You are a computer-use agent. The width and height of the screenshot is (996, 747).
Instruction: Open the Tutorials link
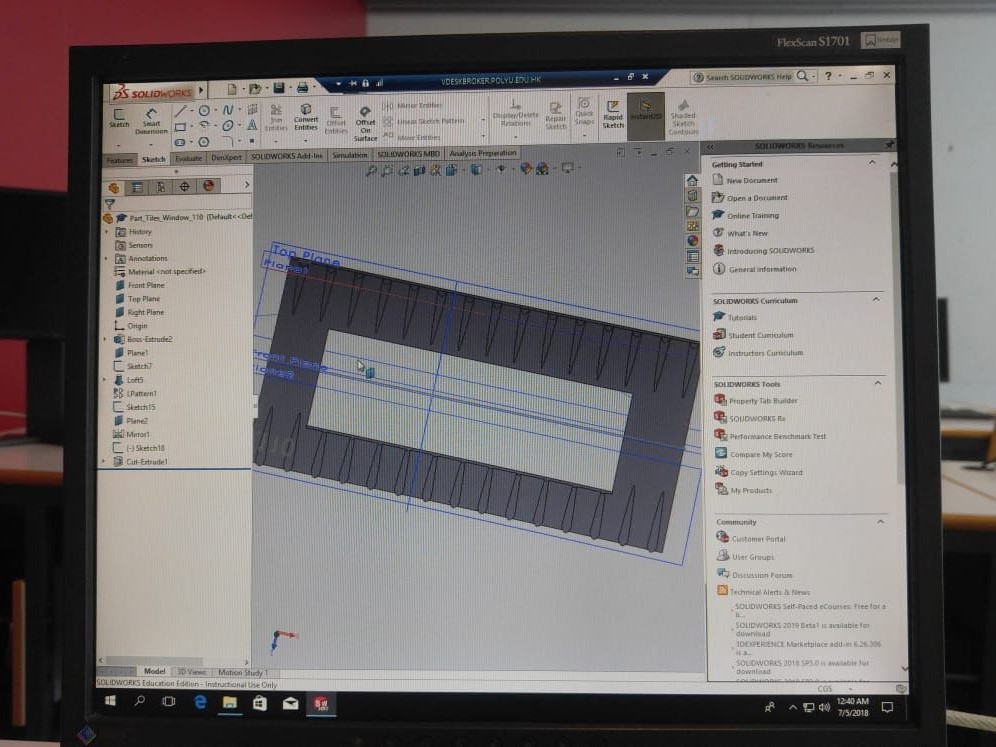pyautogui.click(x=742, y=318)
